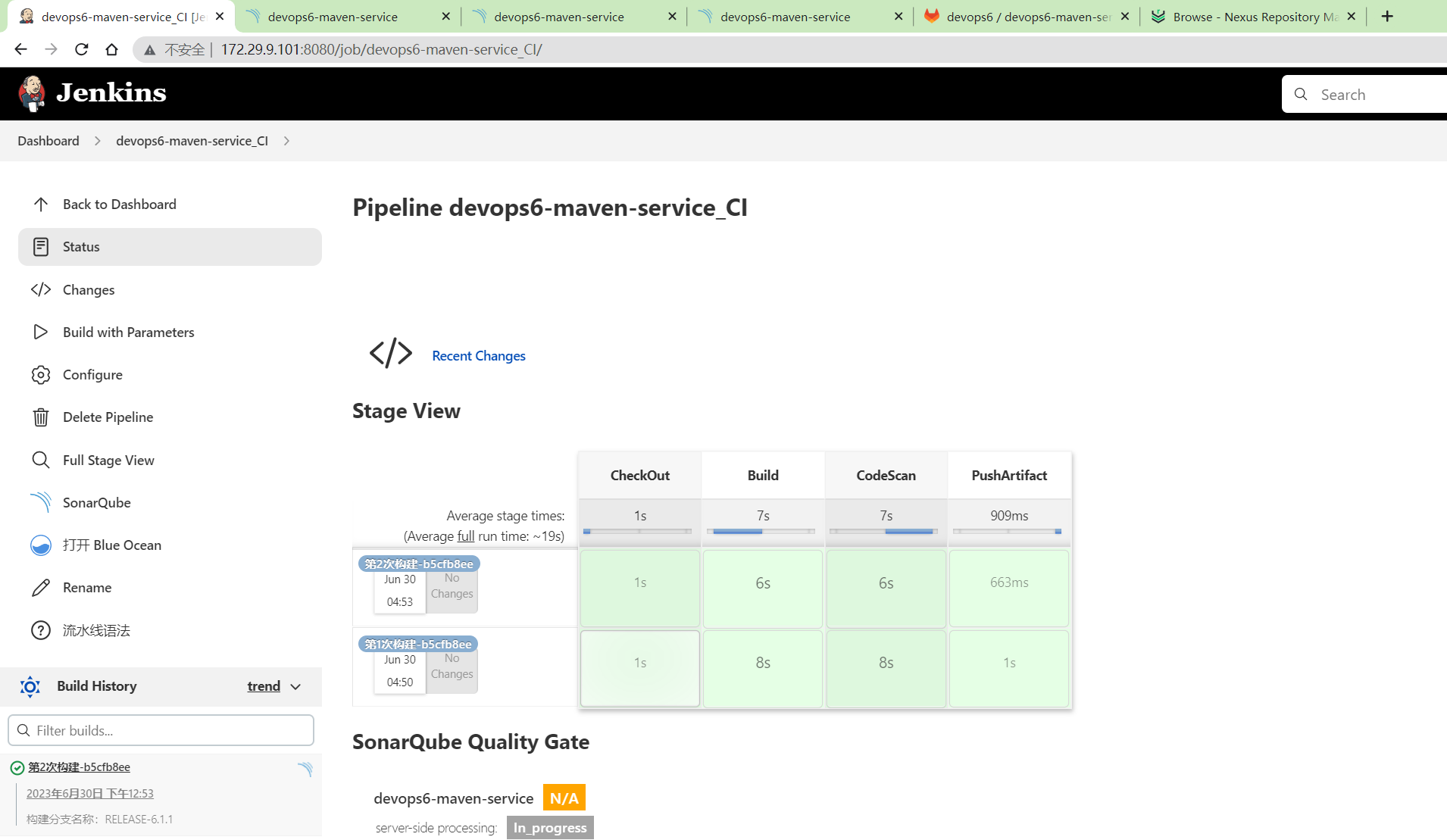The width and height of the screenshot is (1447, 840).
Task: Reload the current page
Action: [81, 49]
